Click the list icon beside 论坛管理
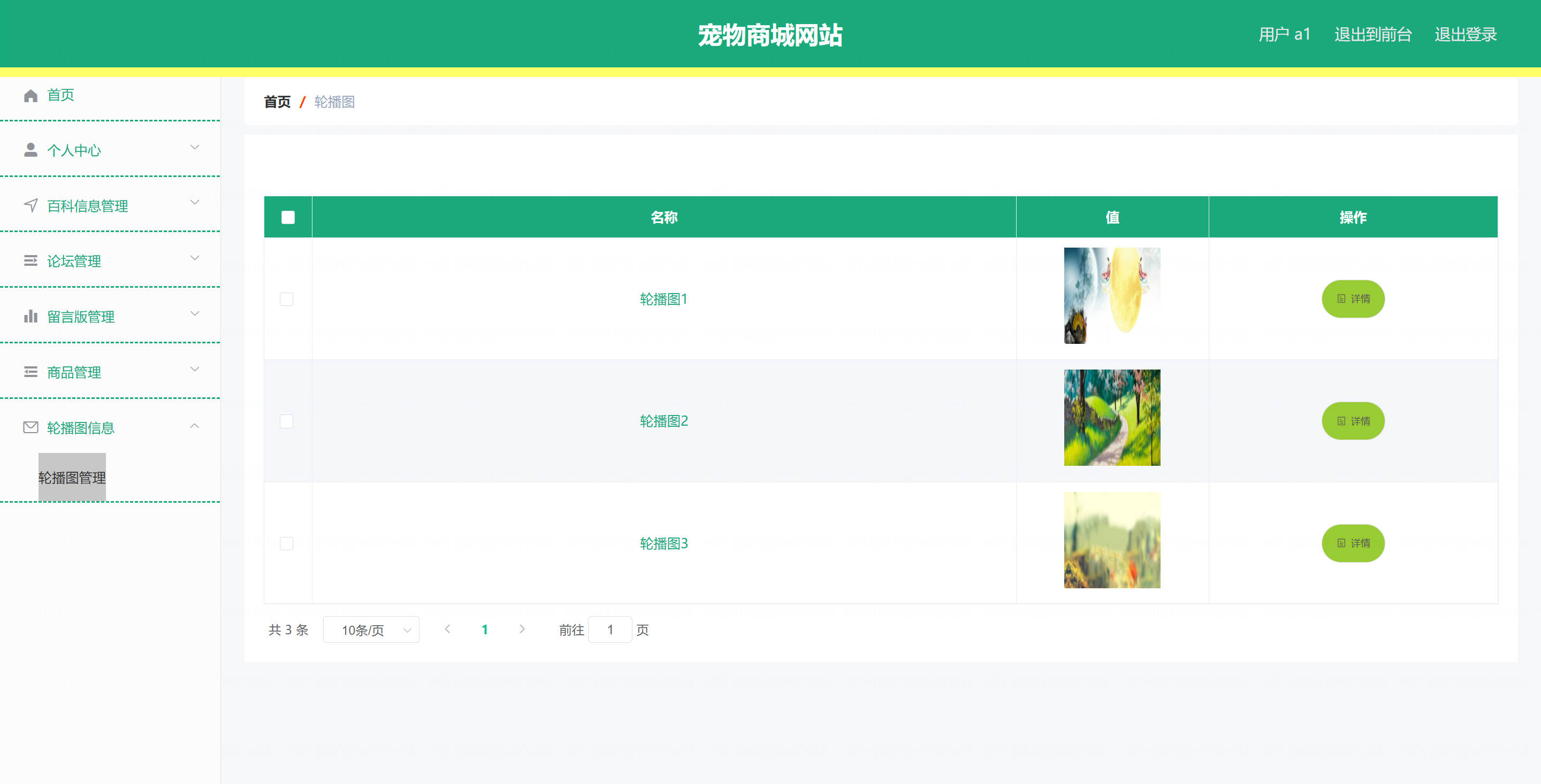 [x=30, y=261]
